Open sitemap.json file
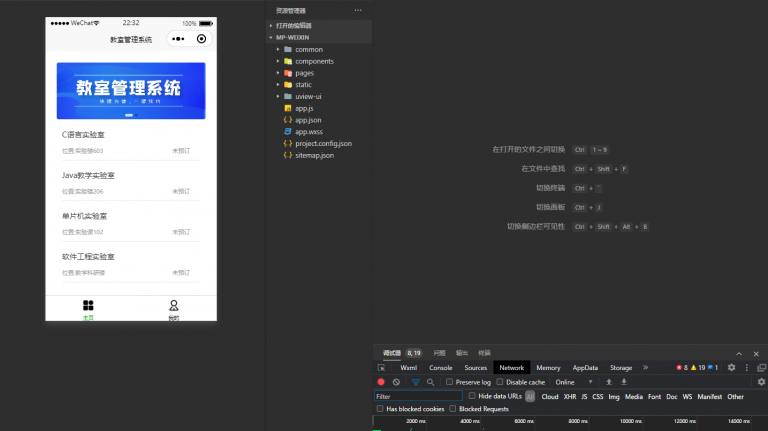 (314, 155)
